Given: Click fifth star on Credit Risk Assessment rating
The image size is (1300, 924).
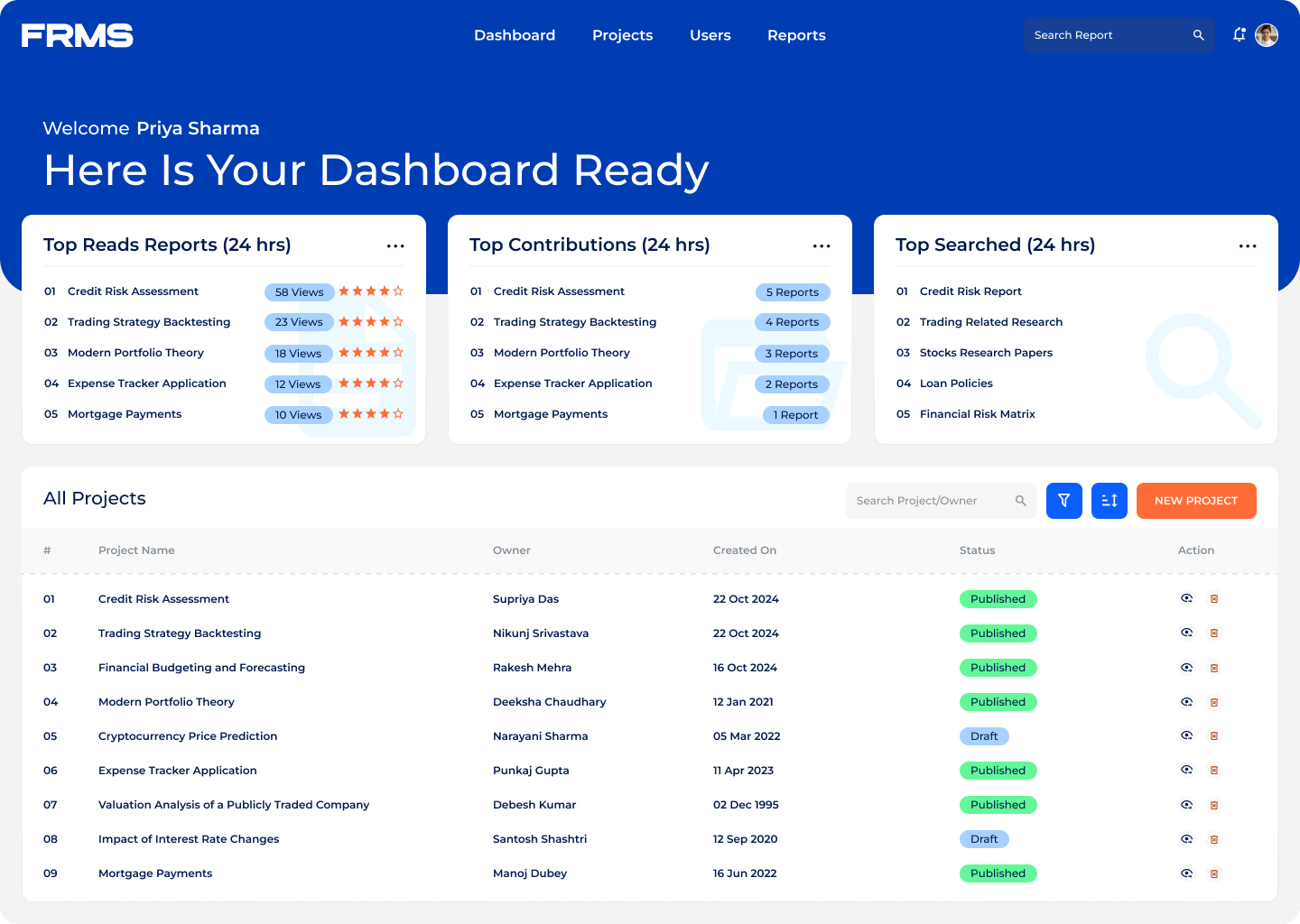Looking at the screenshot, I should pyautogui.click(x=398, y=291).
